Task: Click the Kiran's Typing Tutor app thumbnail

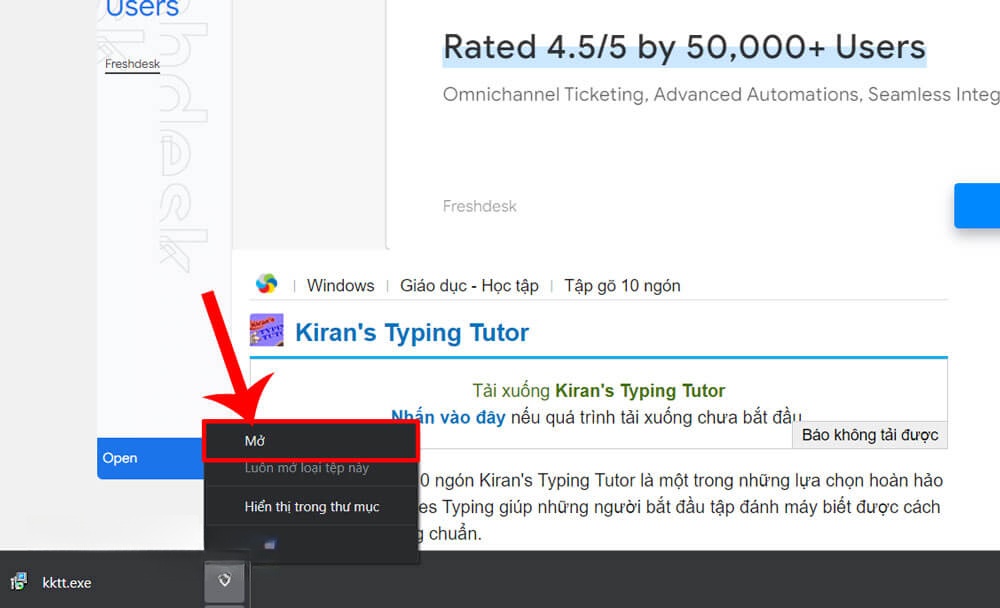Action: pyautogui.click(x=267, y=330)
